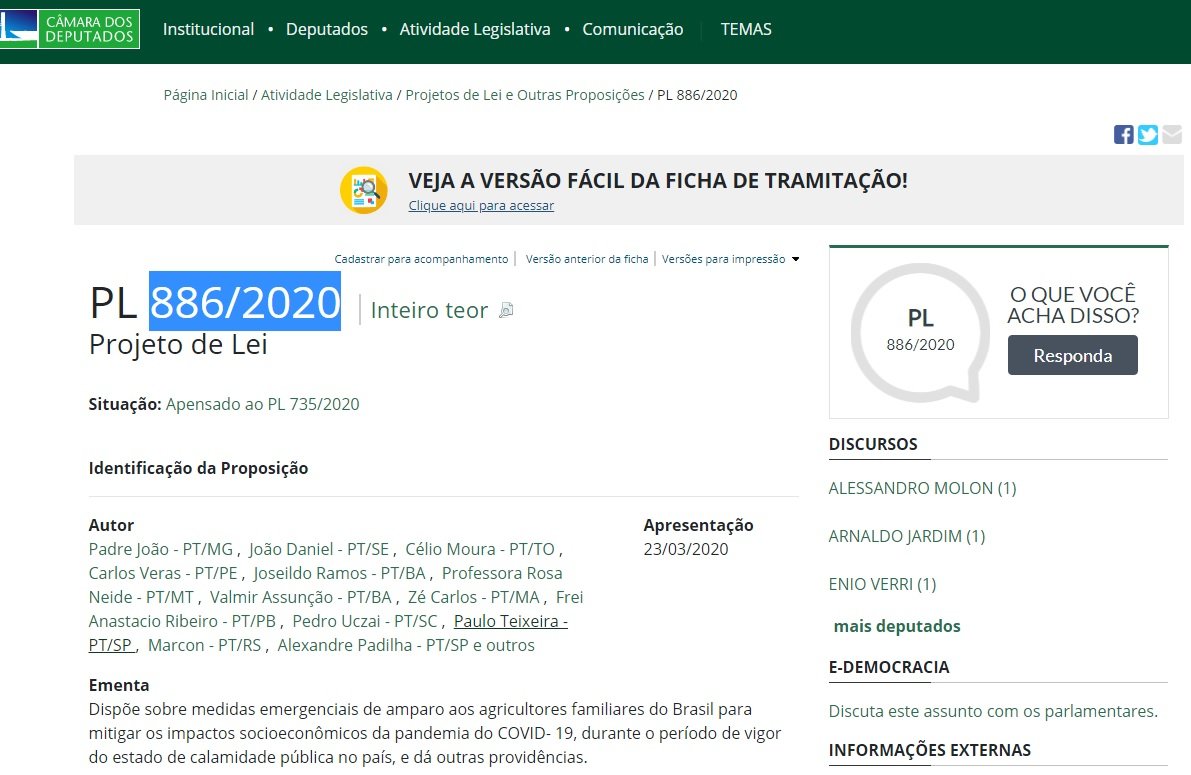1191x775 pixels.
Task: Open Cadastrar para acompanhamento link
Action: [x=421, y=259]
